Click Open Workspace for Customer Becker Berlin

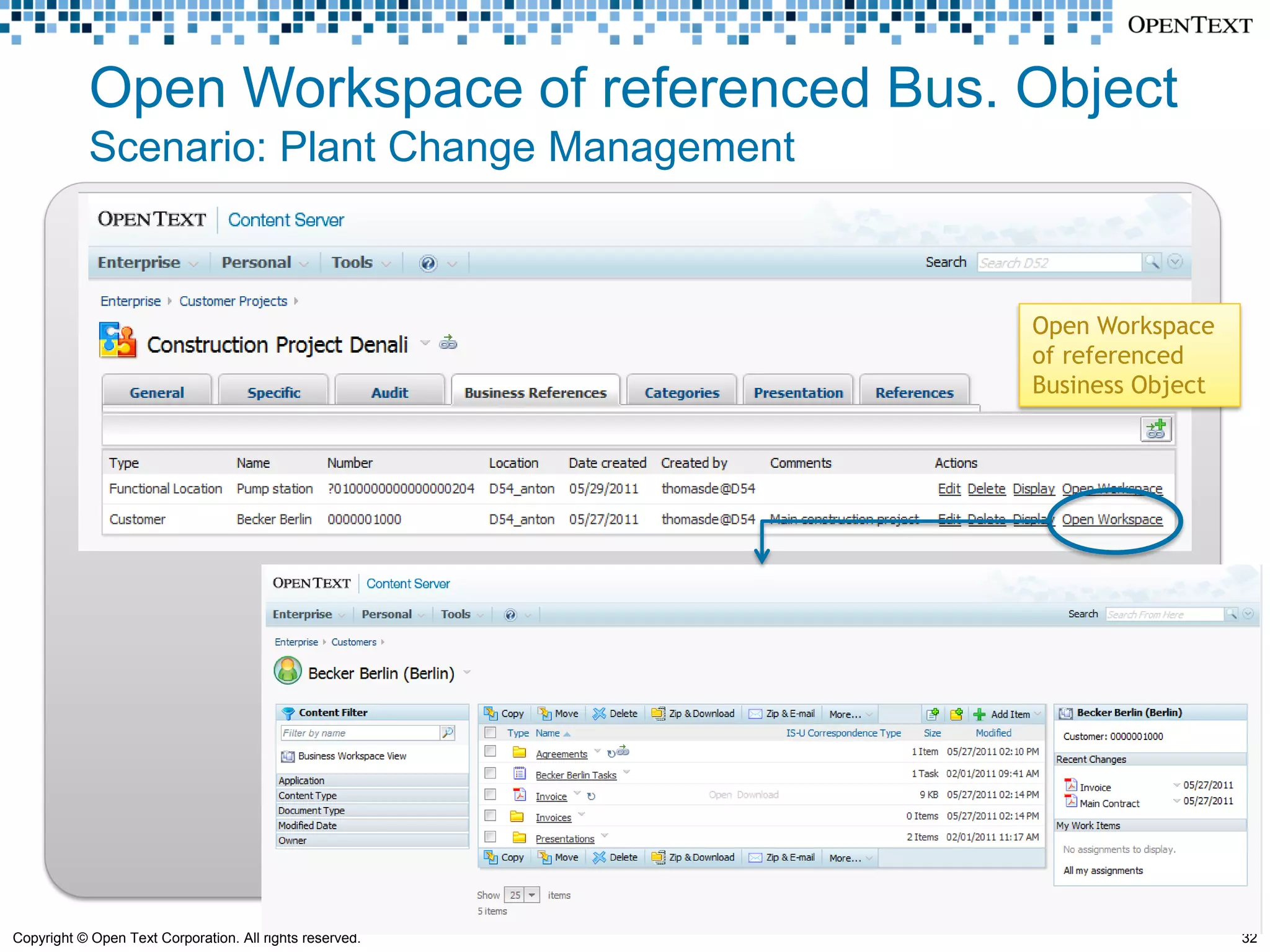click(x=1112, y=519)
